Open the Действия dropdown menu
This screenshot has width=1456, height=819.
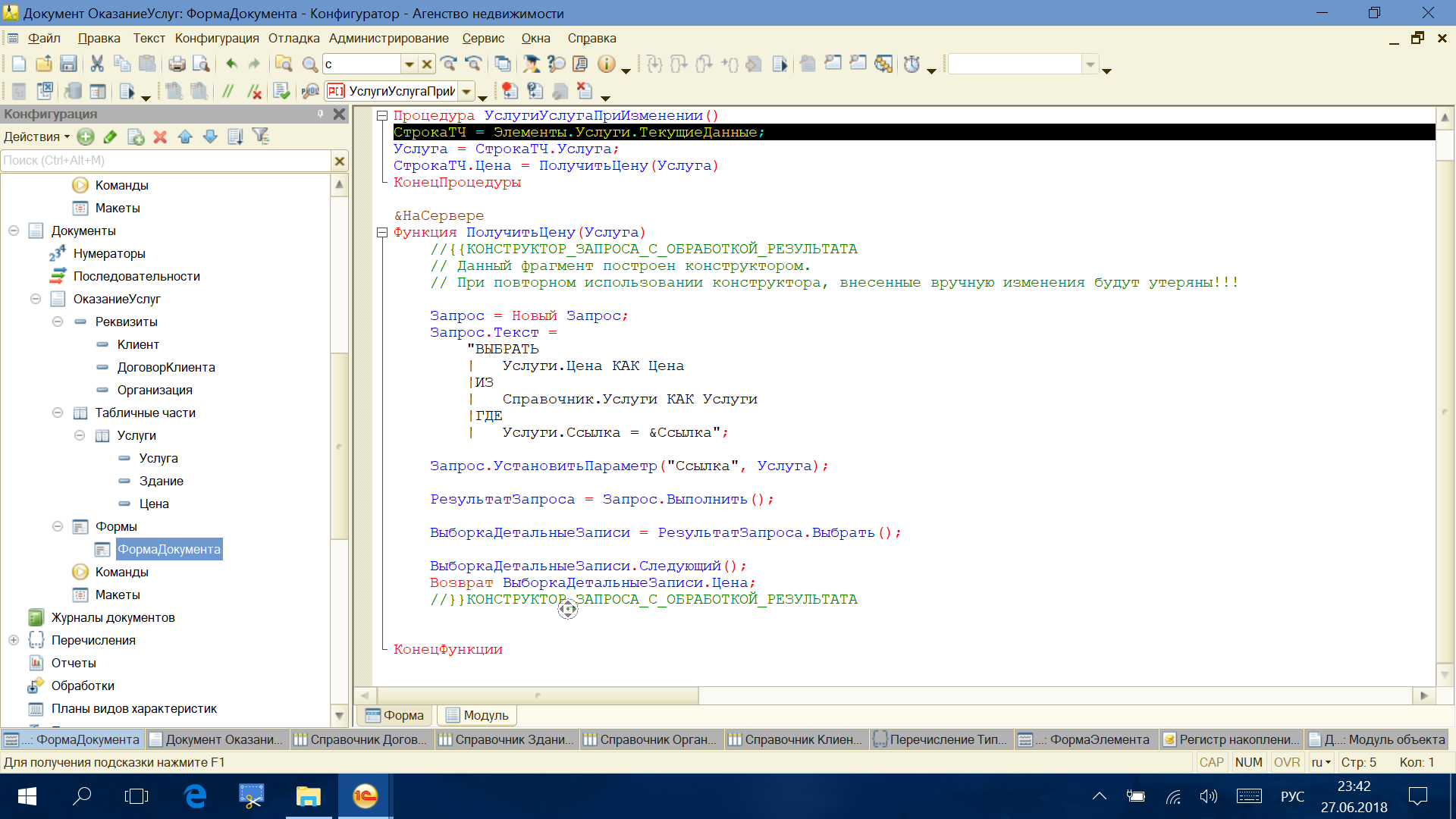(36, 136)
